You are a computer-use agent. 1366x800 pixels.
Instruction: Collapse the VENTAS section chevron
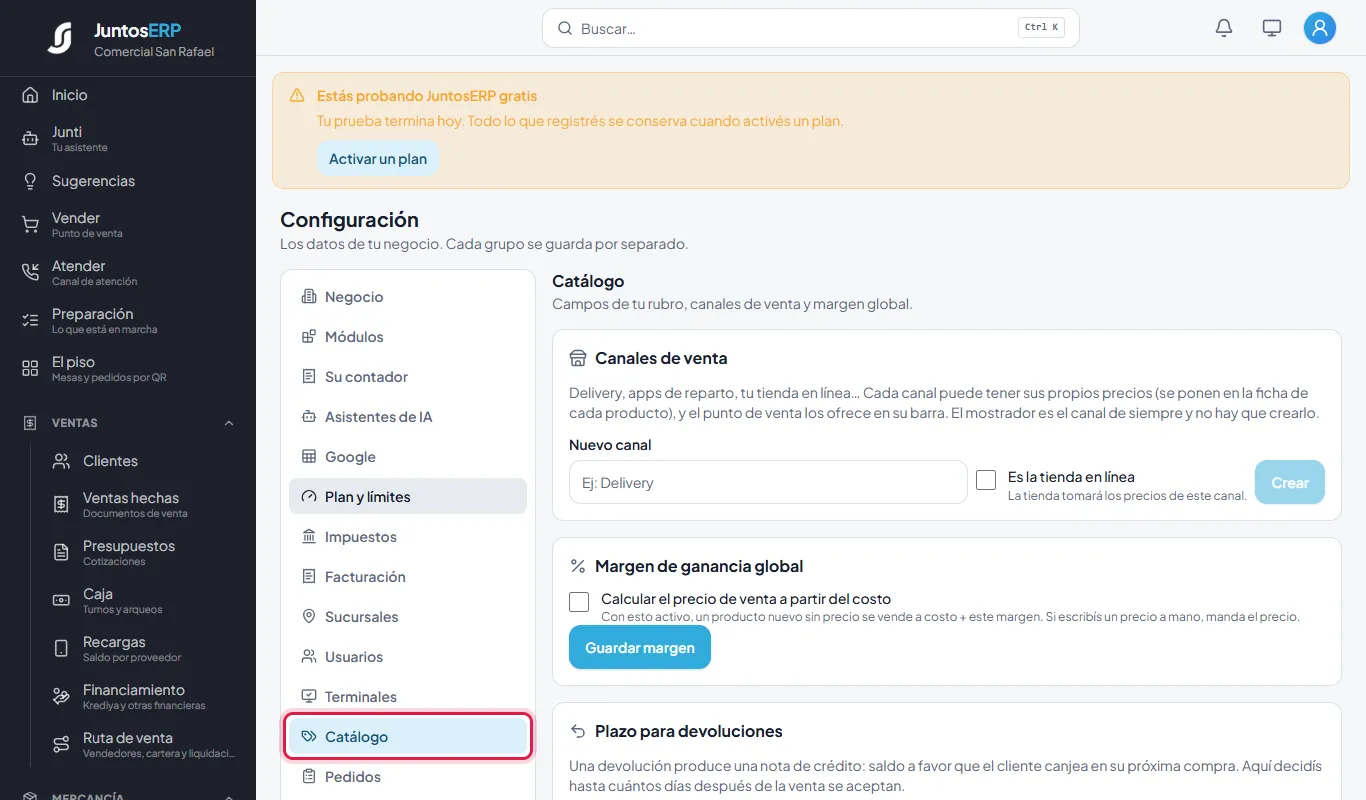tap(229, 423)
